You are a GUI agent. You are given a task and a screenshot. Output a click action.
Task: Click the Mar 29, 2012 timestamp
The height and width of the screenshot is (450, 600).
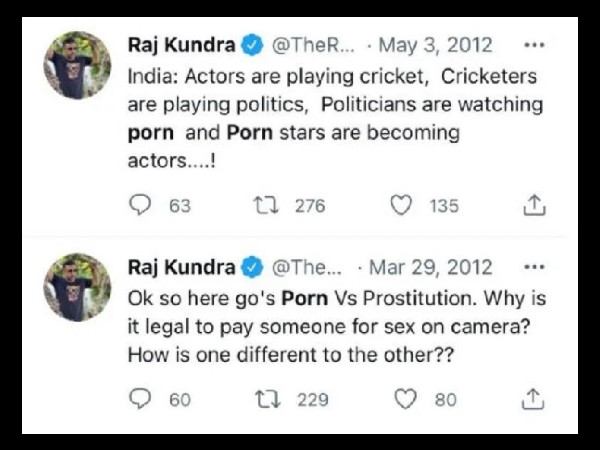click(431, 267)
